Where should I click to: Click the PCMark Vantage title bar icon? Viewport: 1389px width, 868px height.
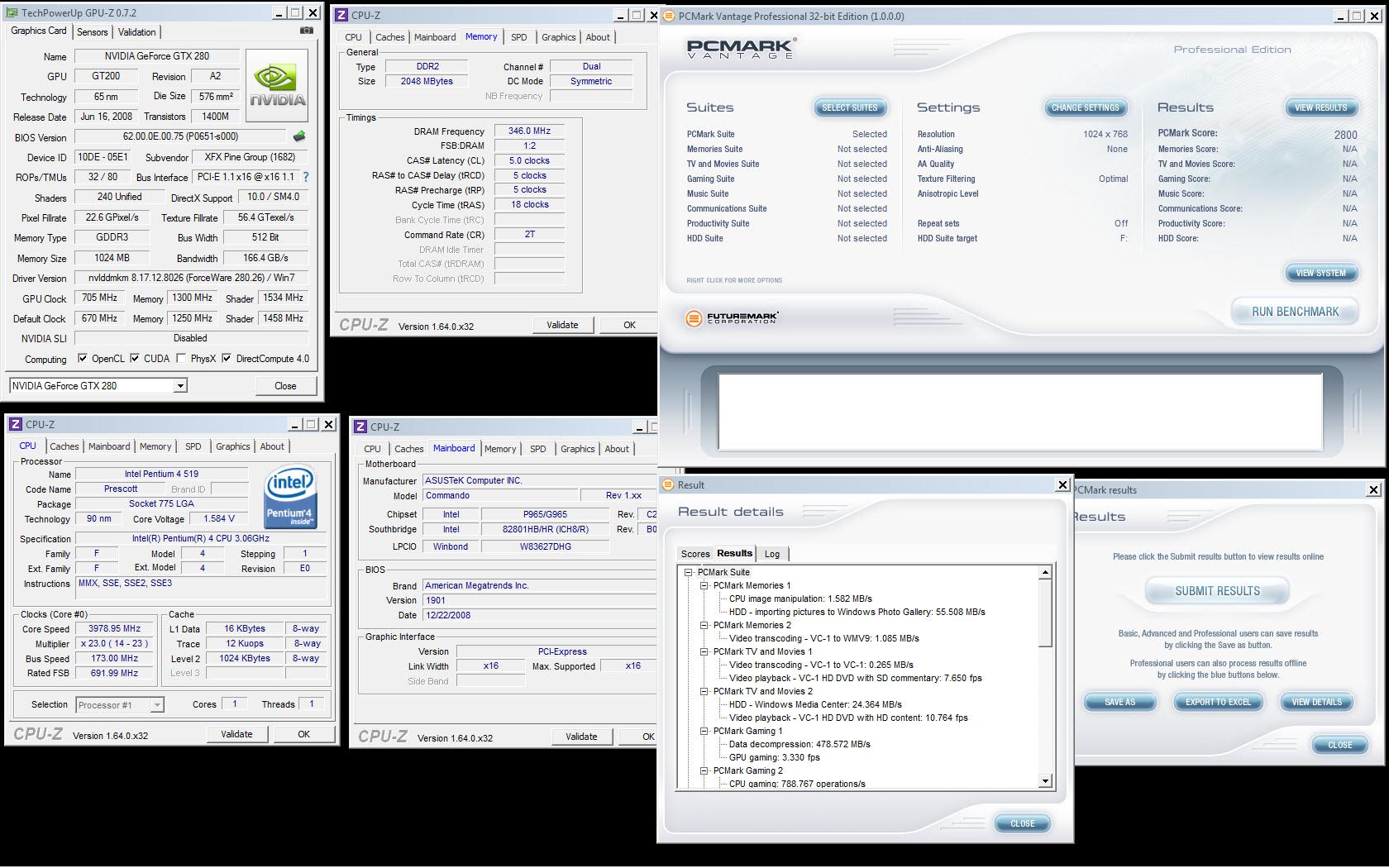pos(668,16)
